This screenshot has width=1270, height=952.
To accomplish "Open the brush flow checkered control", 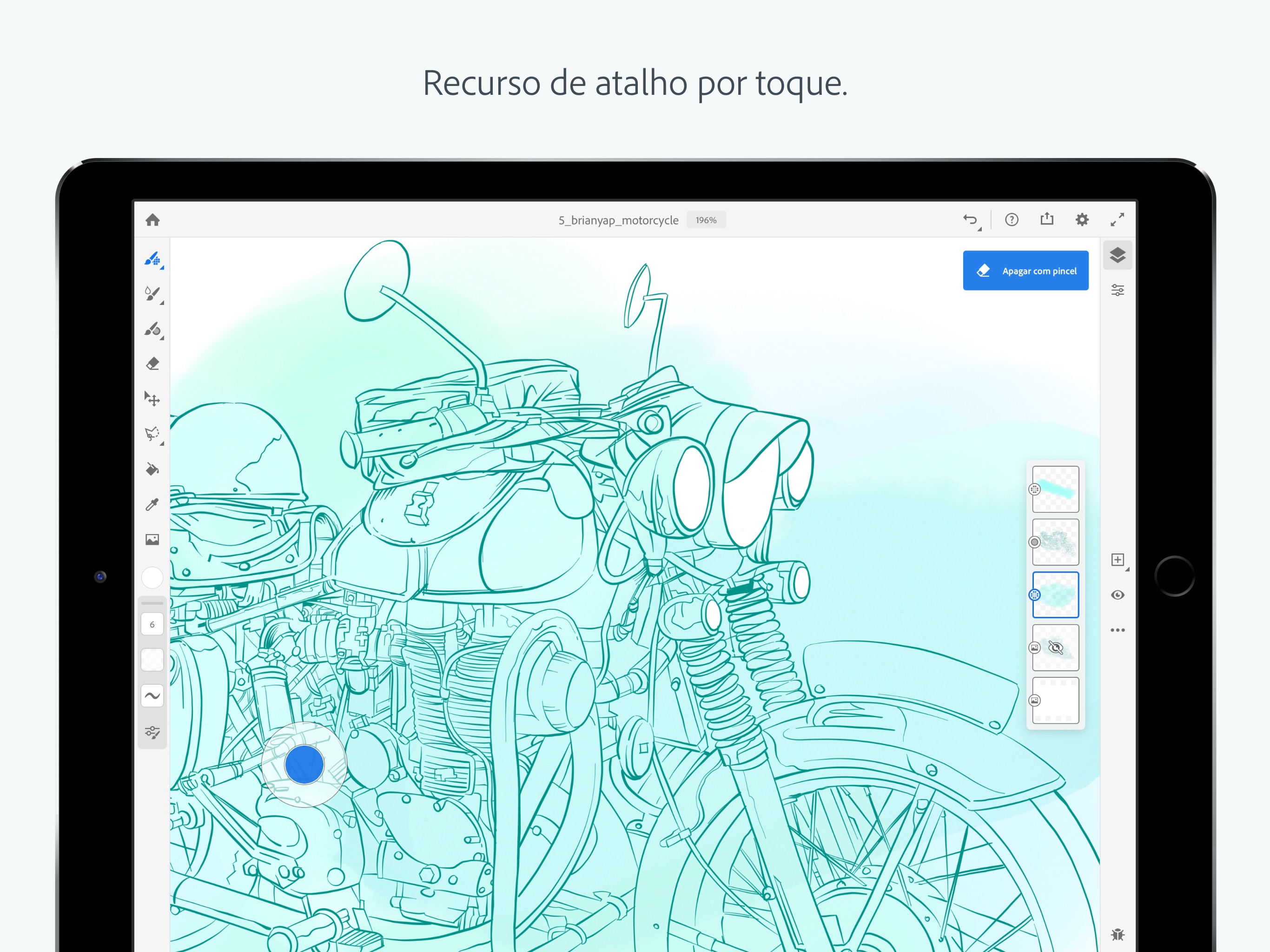I will (152, 660).
